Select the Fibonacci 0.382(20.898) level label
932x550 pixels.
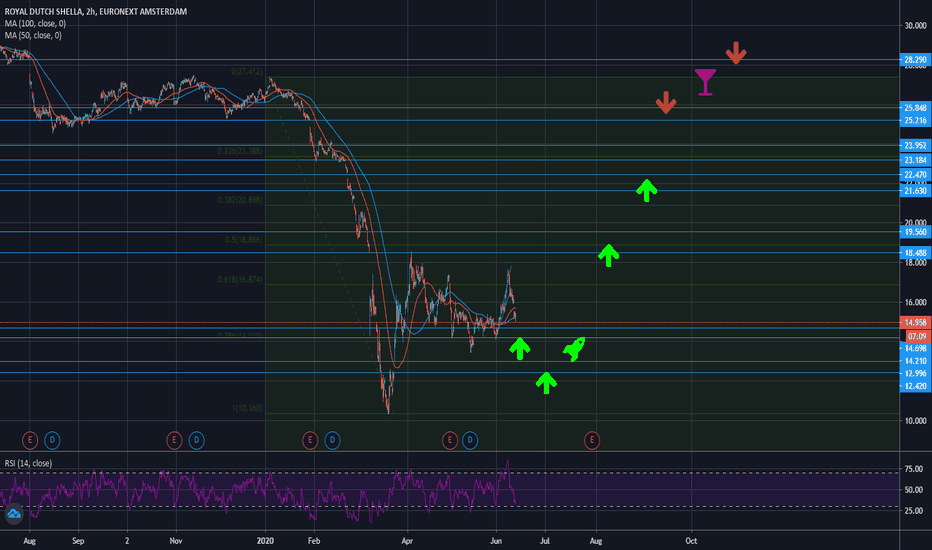point(240,200)
